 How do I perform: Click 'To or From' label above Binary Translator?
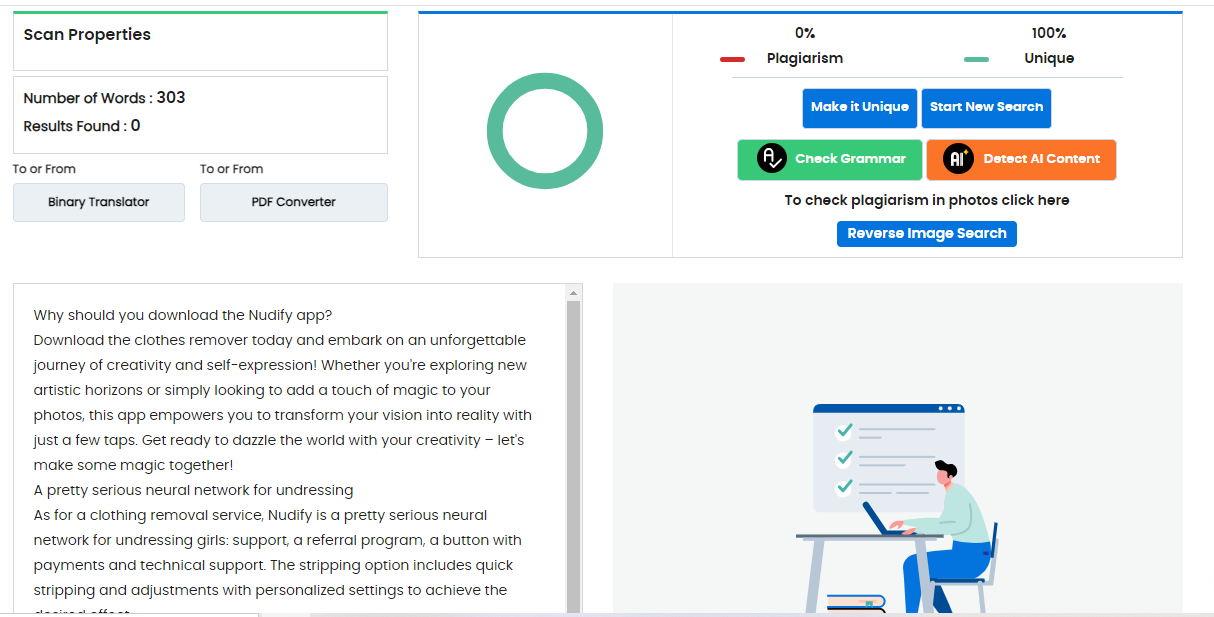pyautogui.click(x=44, y=169)
